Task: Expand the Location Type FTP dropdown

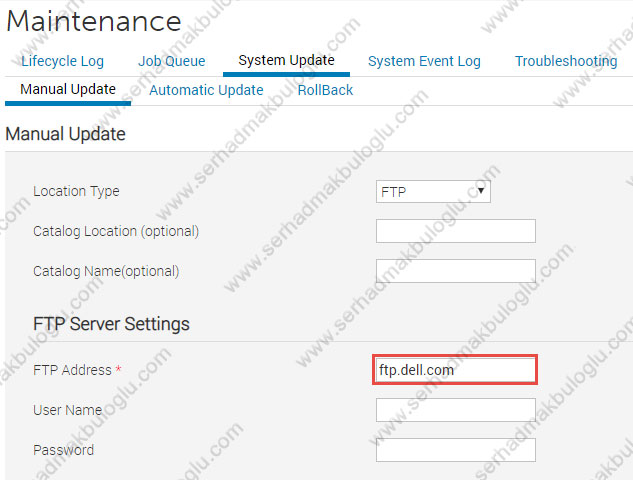Action: point(433,191)
